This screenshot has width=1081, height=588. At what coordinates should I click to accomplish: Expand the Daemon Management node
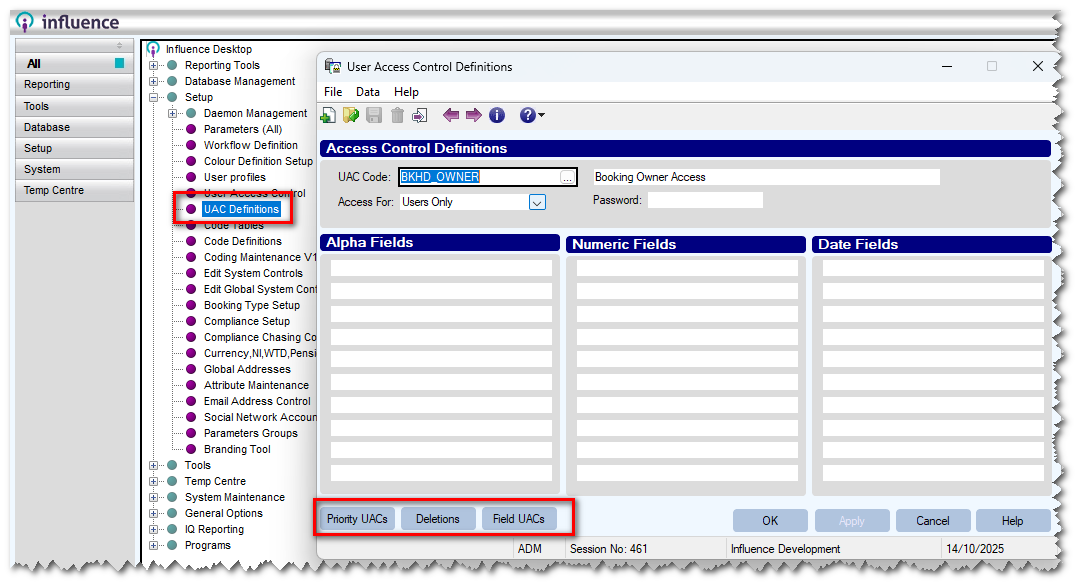172,113
